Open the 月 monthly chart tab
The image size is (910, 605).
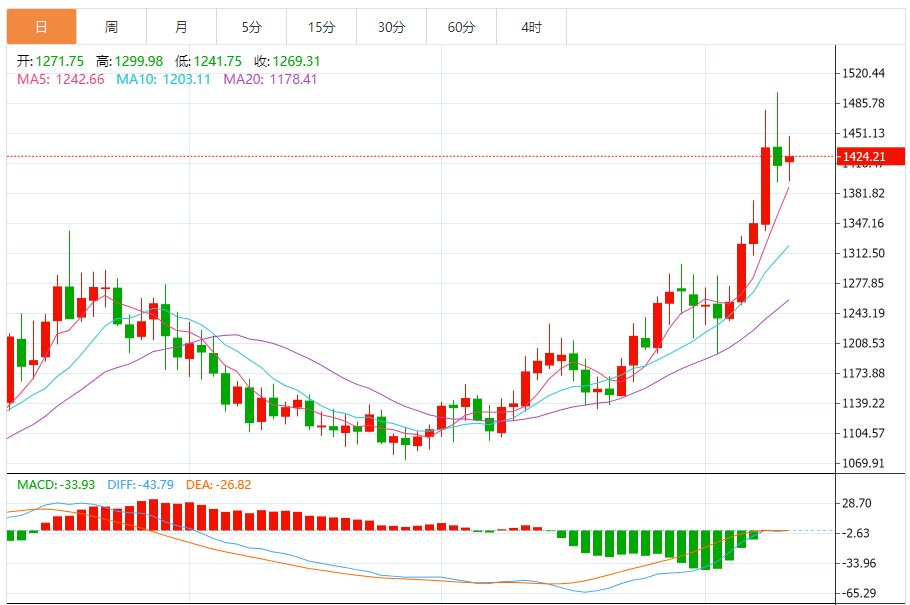tap(181, 27)
